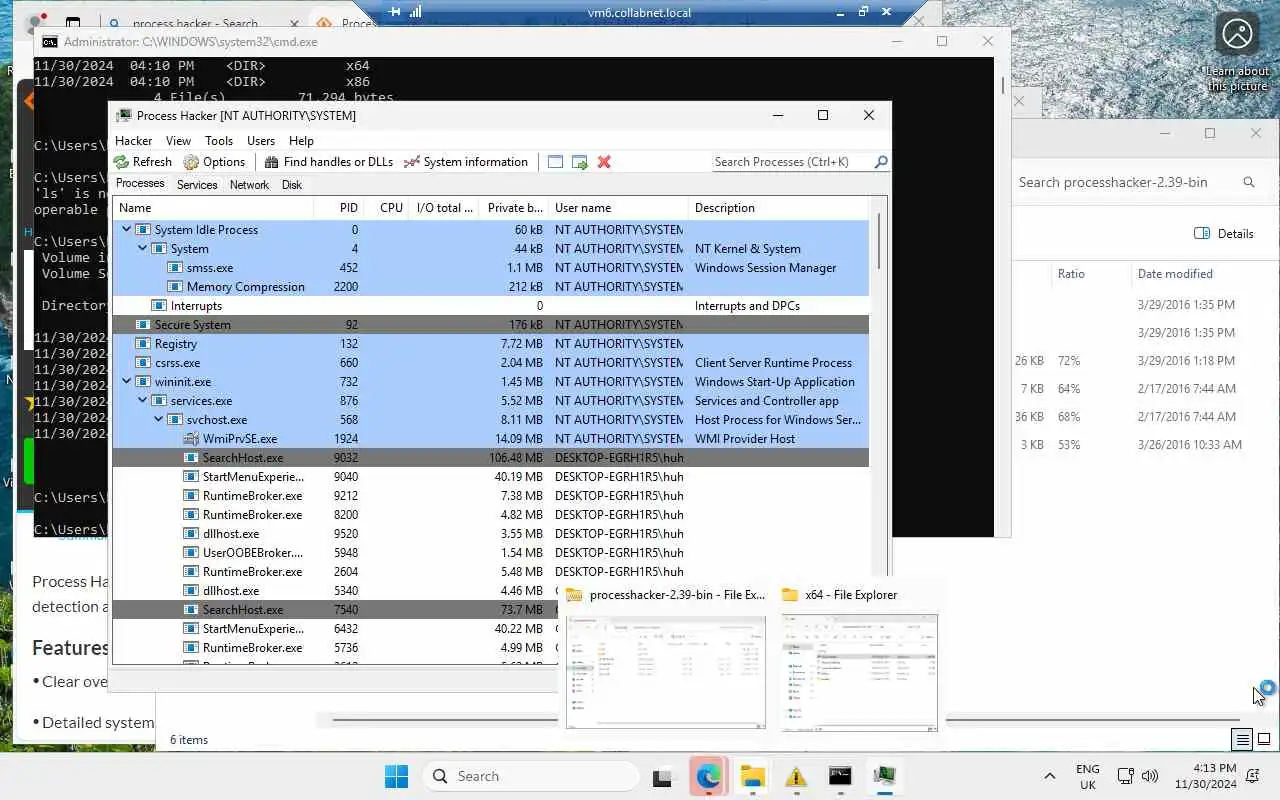
Task: Sort by I/O total column header
Action: tap(444, 208)
